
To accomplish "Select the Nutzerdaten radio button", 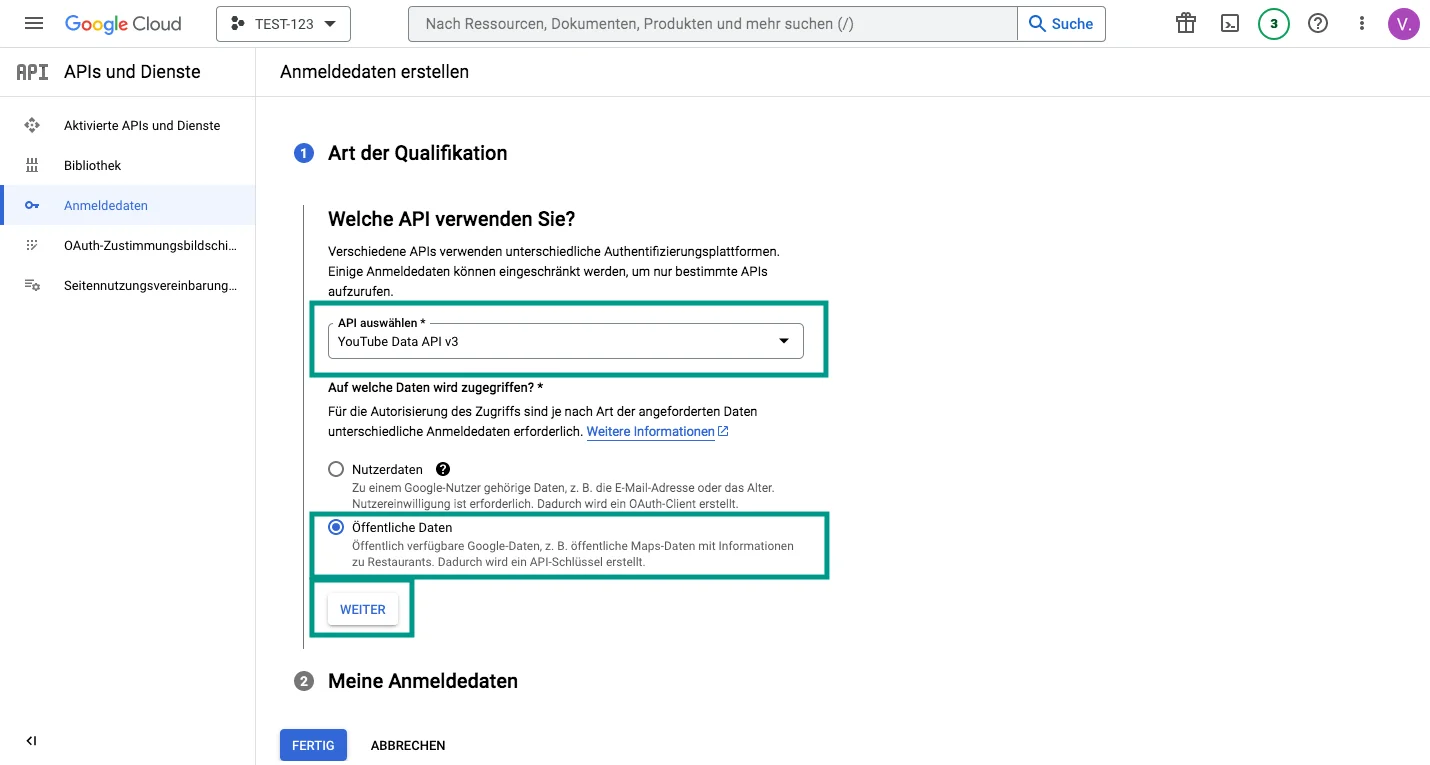I will [336, 468].
